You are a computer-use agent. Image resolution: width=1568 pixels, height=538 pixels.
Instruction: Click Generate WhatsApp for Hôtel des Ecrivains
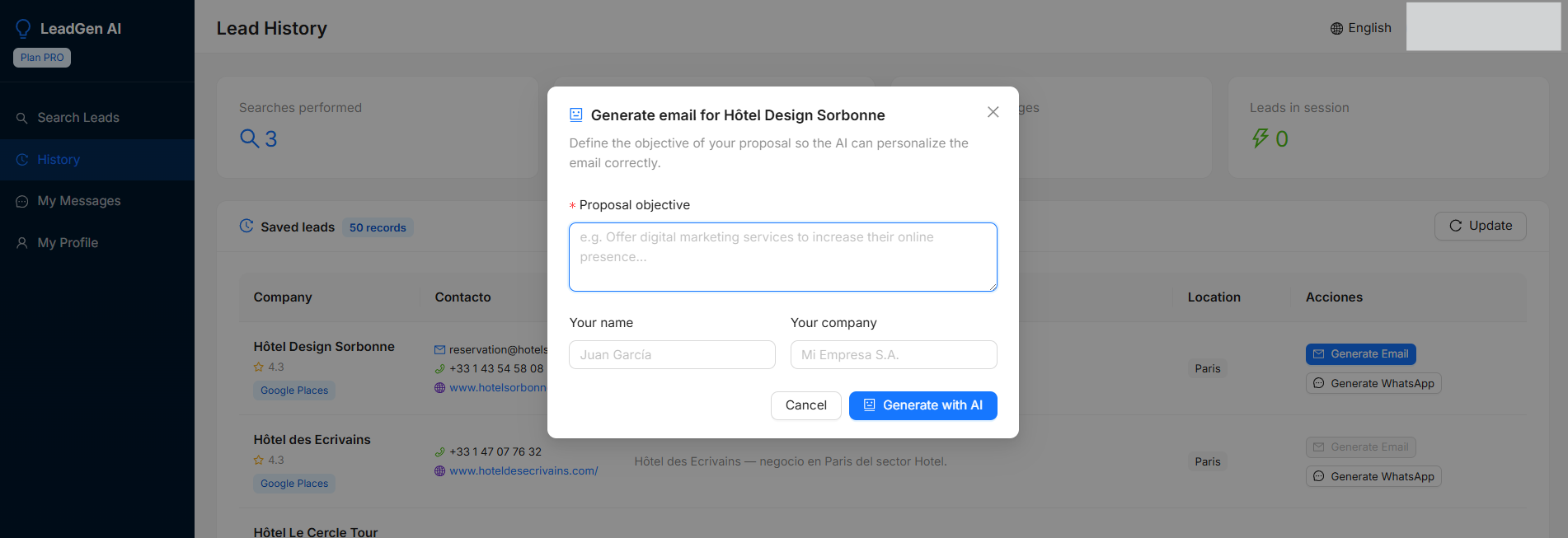(1373, 477)
